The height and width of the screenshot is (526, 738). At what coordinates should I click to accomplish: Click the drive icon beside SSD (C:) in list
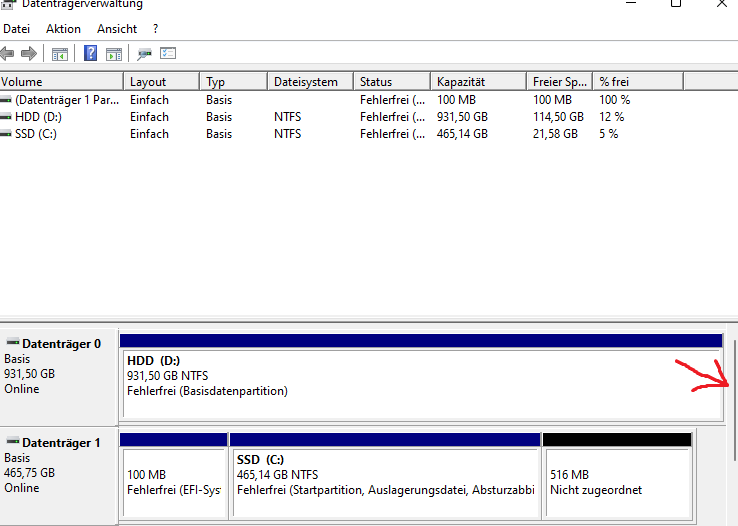(x=6, y=134)
